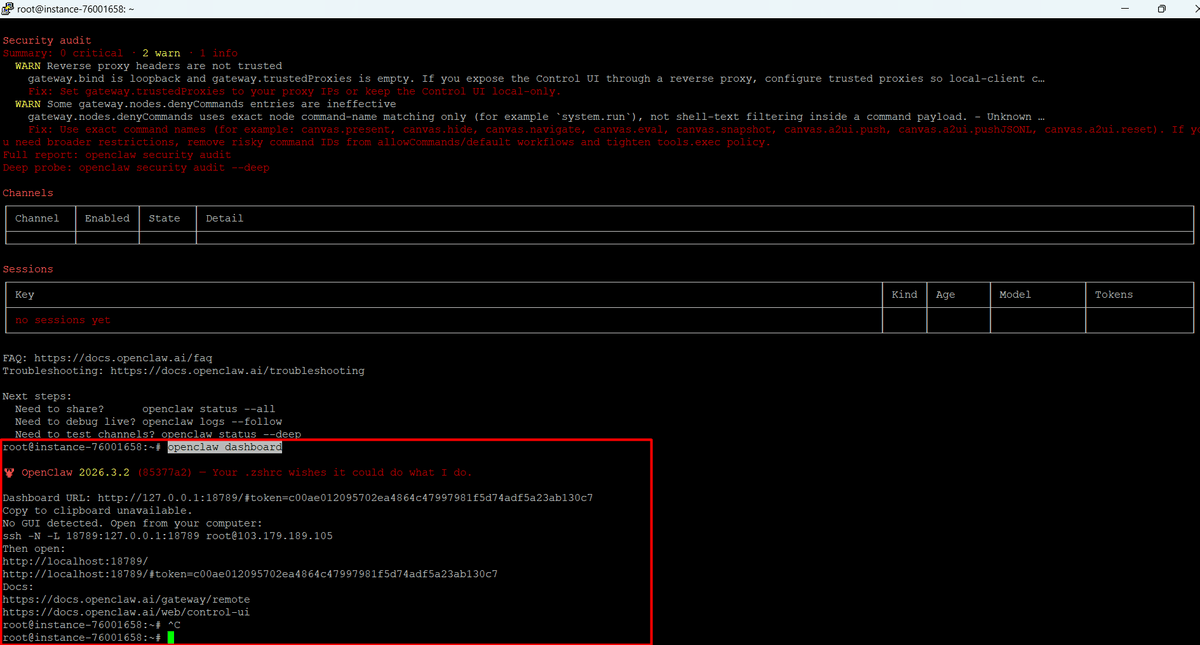Open the localhost URL containing the token
This screenshot has width=1200, height=645.
point(250,575)
